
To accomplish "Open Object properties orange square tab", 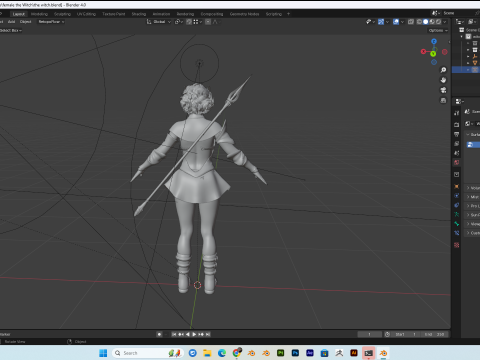I will (x=457, y=186).
